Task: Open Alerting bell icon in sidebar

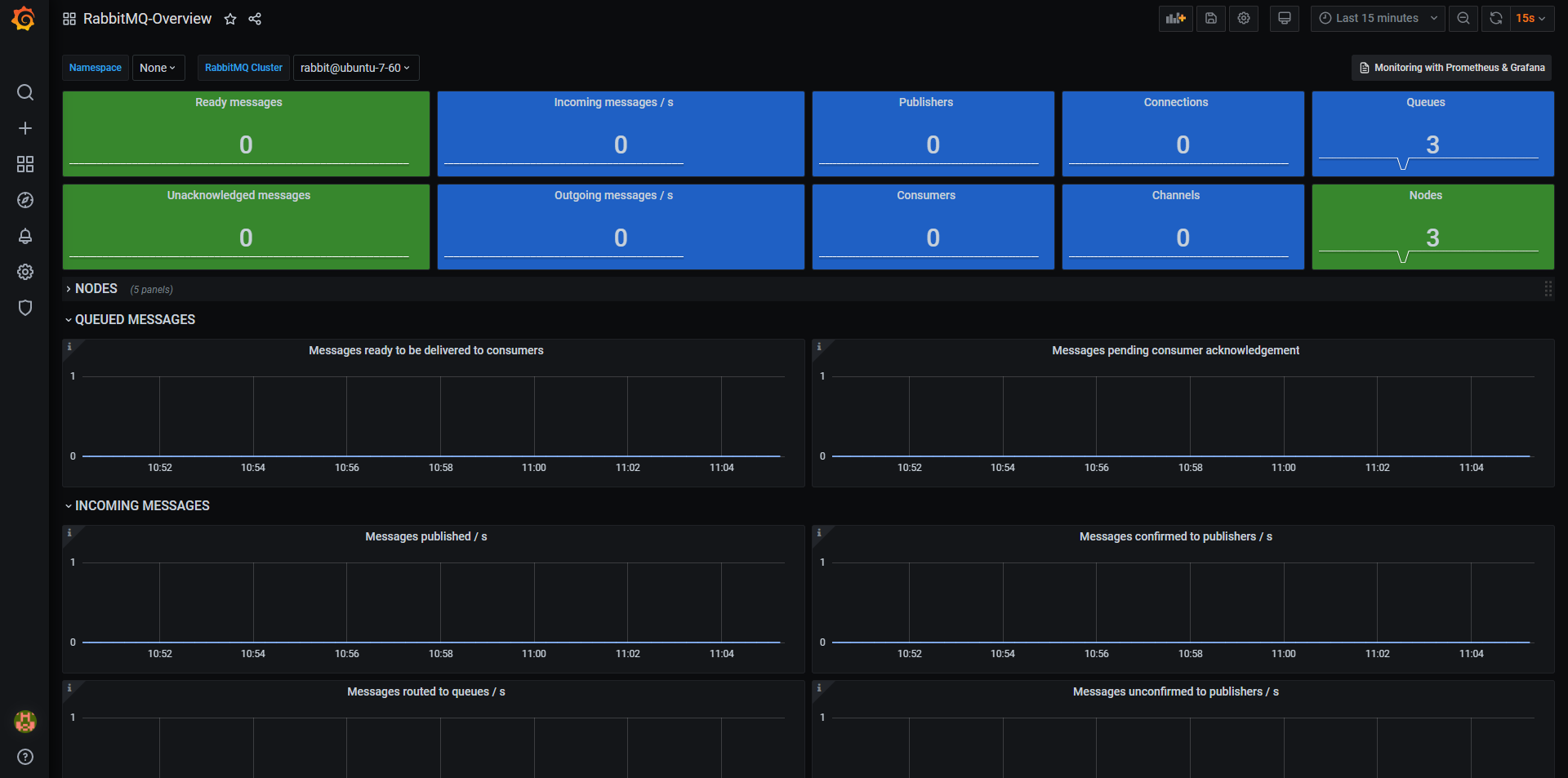Action: click(25, 236)
